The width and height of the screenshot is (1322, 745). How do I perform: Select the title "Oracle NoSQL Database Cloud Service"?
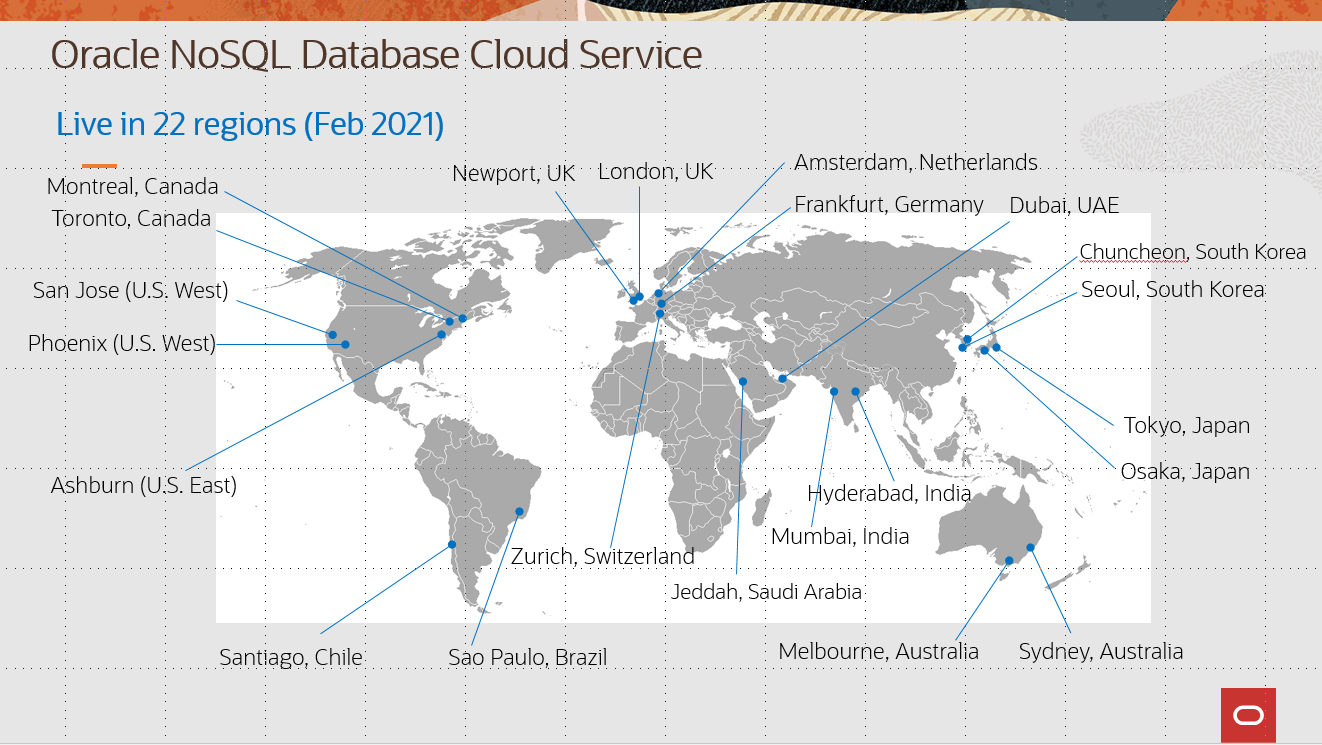pyautogui.click(x=376, y=54)
